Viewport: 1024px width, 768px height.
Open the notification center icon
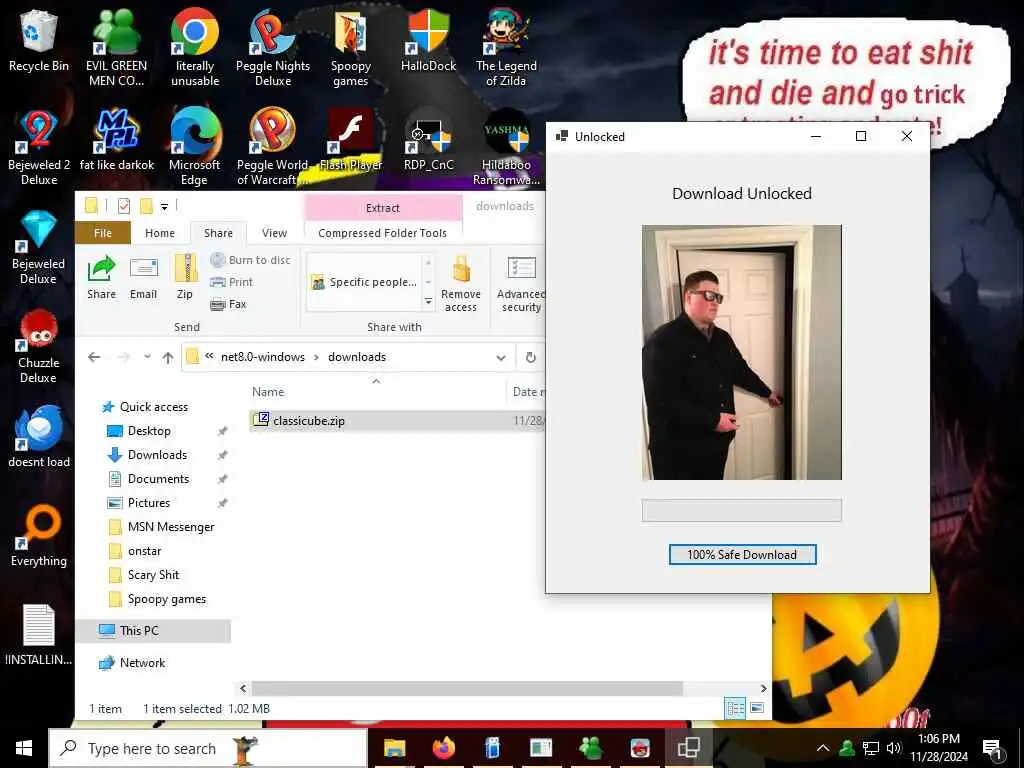[992, 749]
